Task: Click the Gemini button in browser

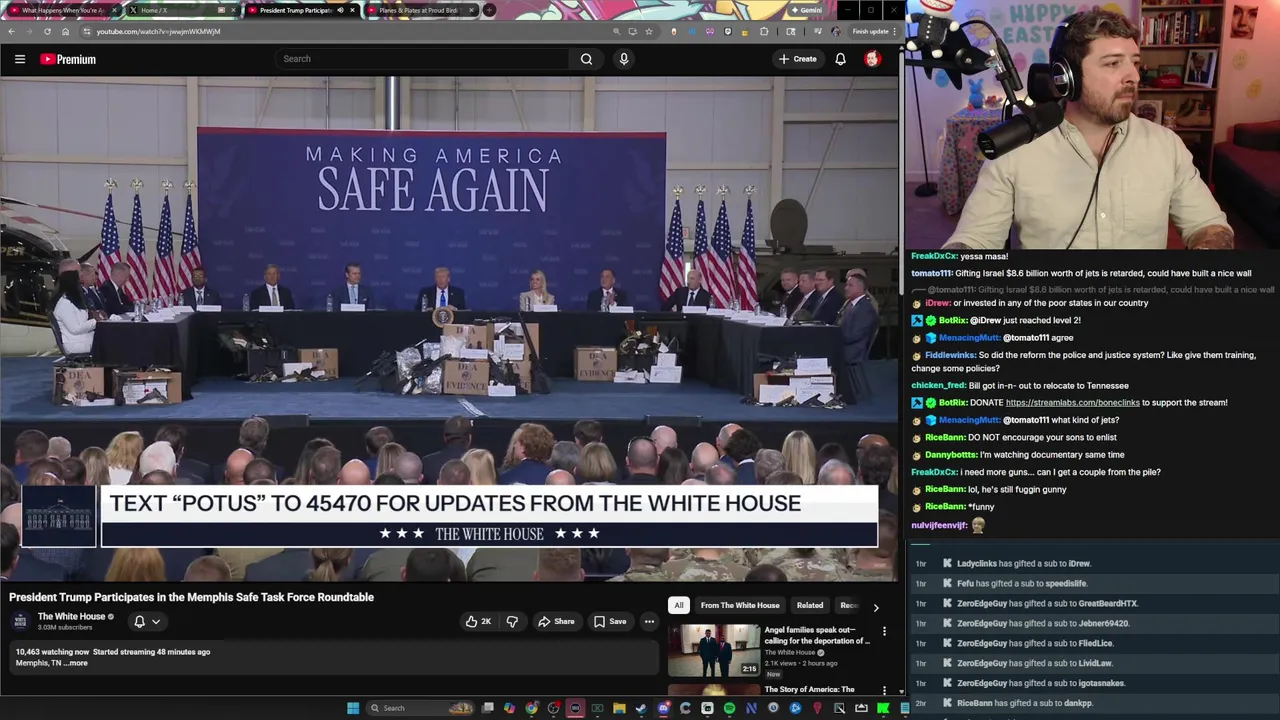Action: (806, 10)
